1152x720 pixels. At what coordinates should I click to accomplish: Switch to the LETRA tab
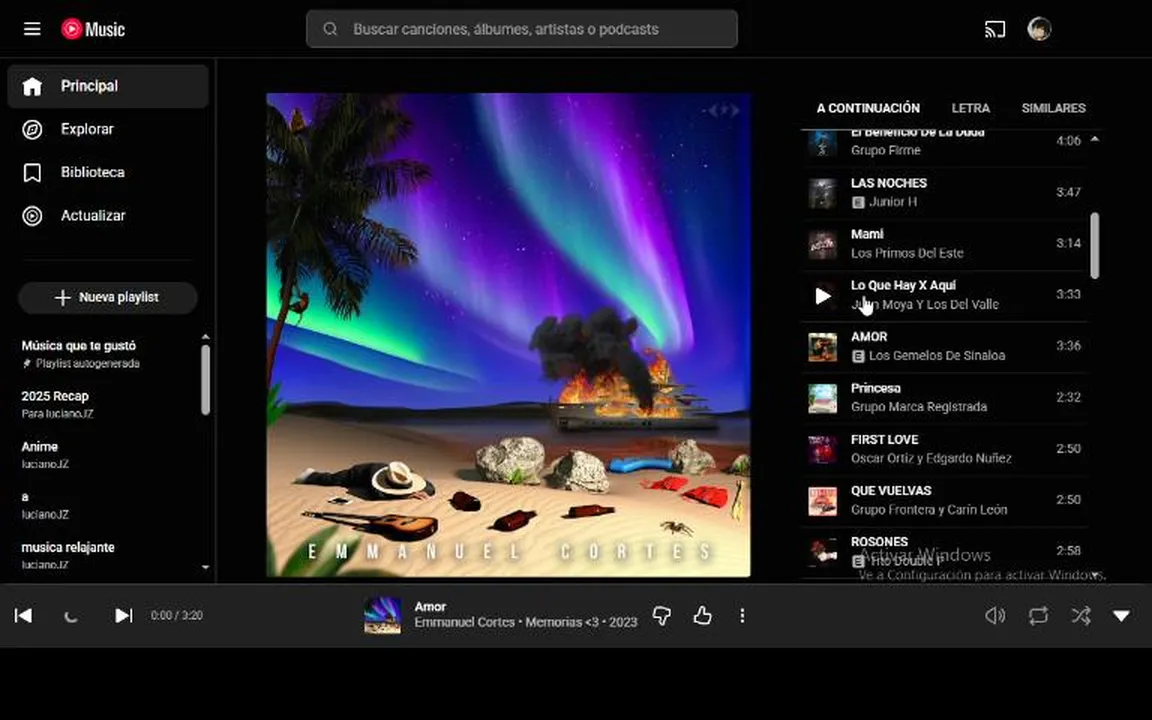971,108
